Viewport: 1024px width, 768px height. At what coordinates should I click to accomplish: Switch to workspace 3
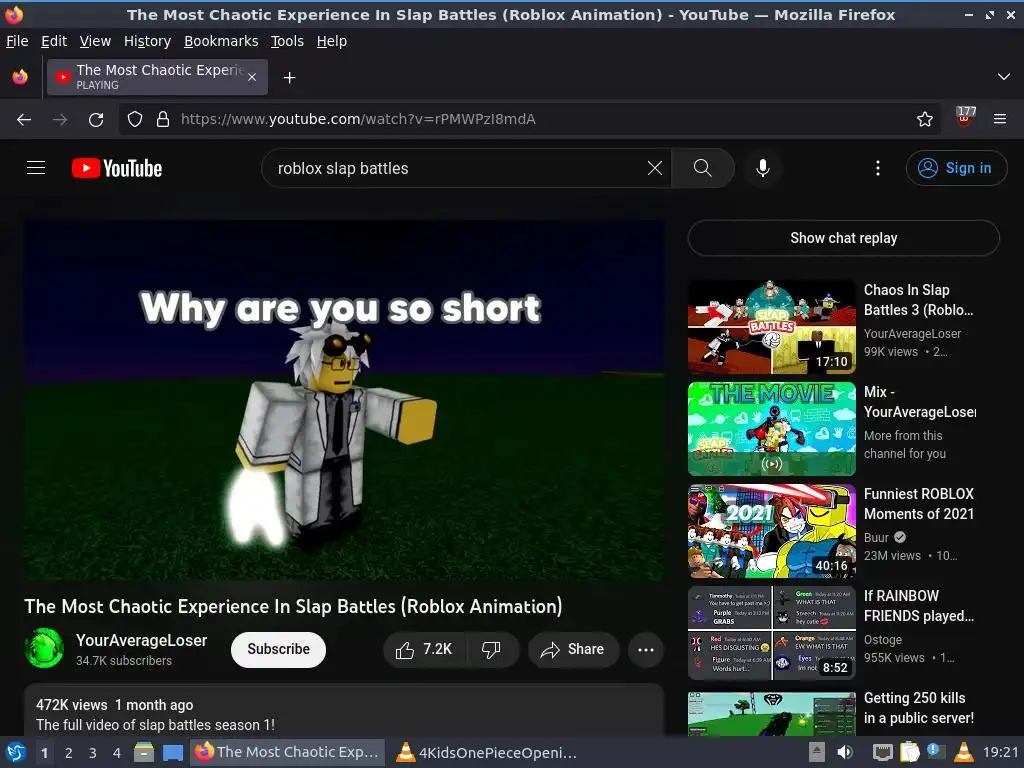(x=93, y=753)
